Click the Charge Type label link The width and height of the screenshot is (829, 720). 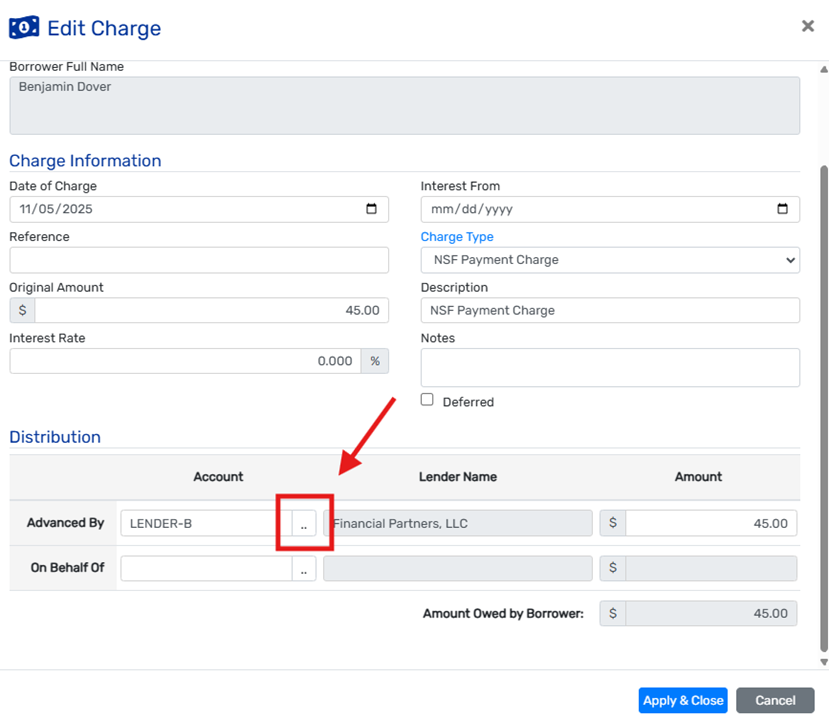coord(457,237)
